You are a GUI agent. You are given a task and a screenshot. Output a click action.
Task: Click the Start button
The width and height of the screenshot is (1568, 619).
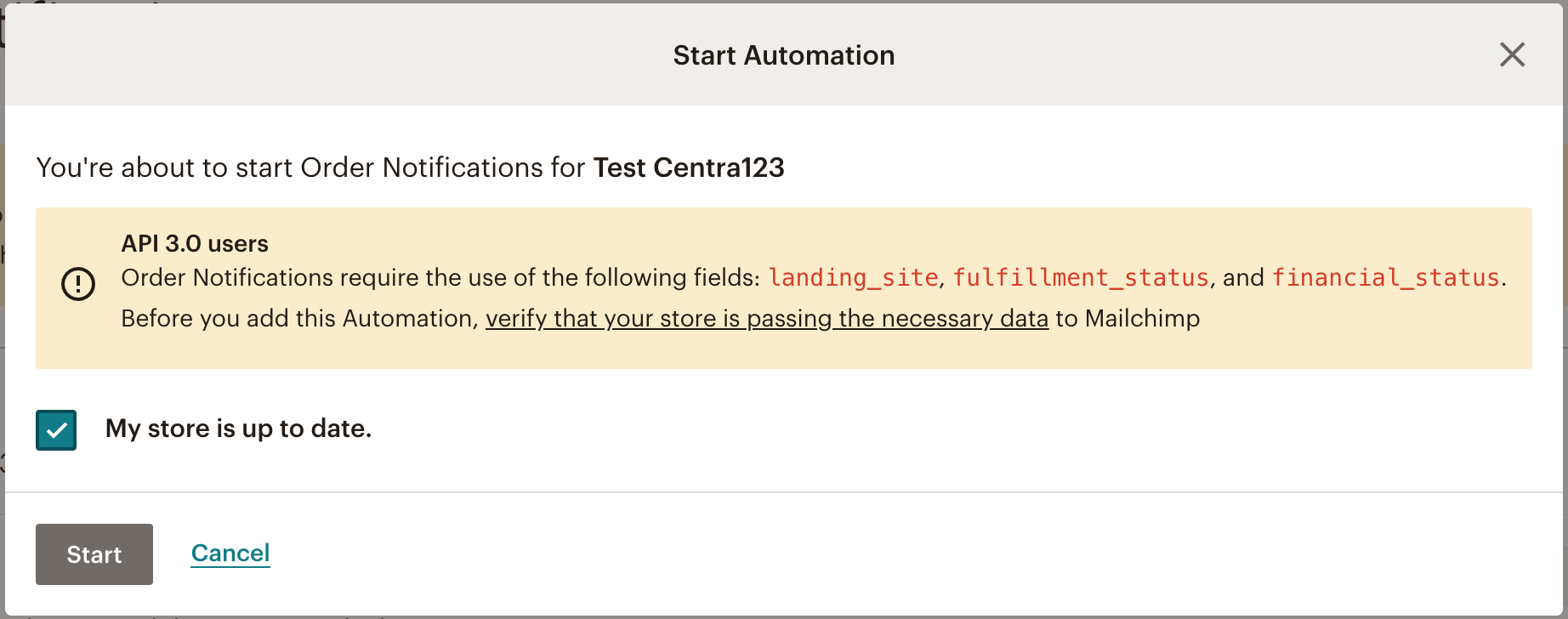[x=94, y=554]
